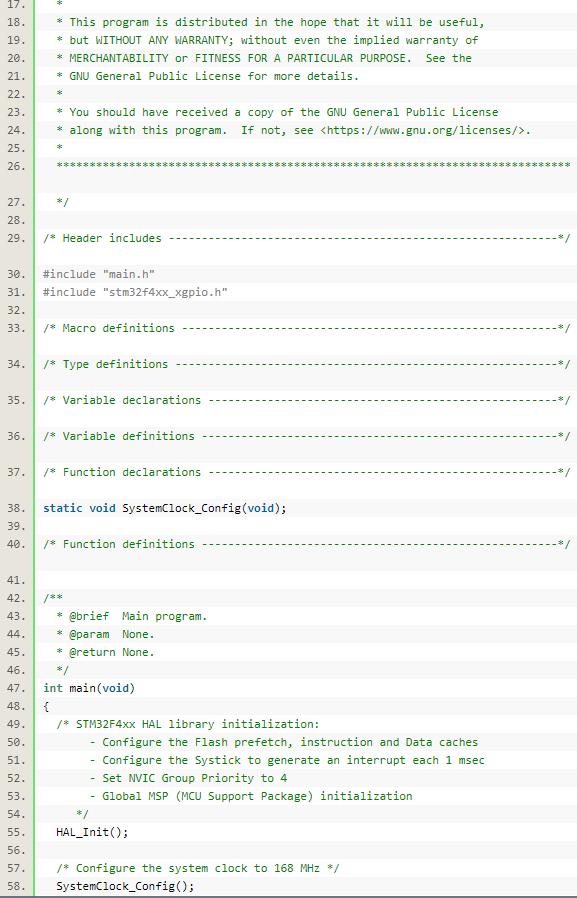Click SystemClock_Config(); call on line 58
The height and width of the screenshot is (898, 577).
(x=125, y=886)
